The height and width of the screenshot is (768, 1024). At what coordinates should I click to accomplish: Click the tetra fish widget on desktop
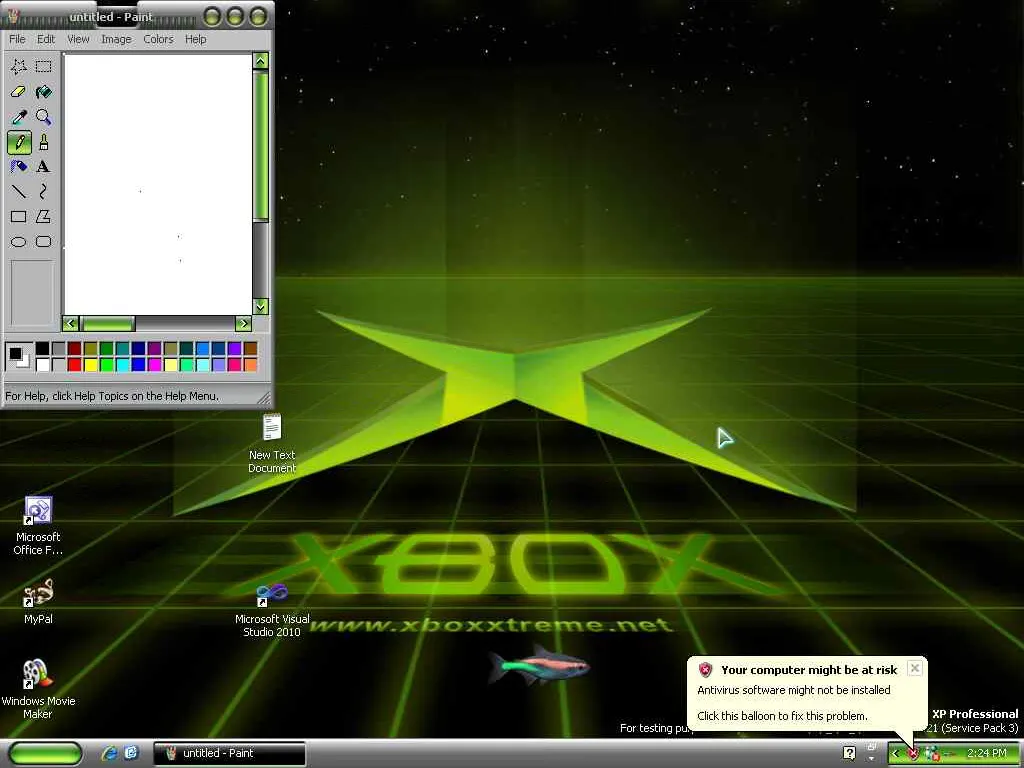[x=539, y=665]
